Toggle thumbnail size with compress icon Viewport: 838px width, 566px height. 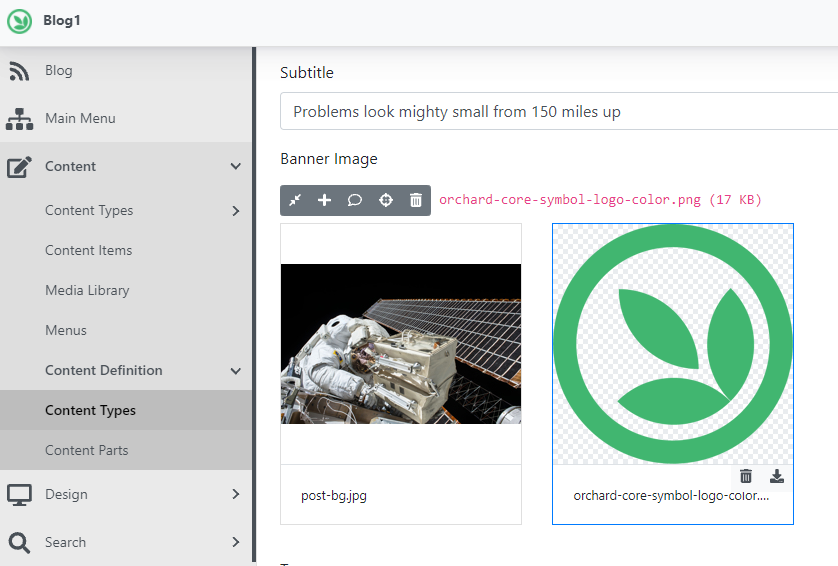295,200
